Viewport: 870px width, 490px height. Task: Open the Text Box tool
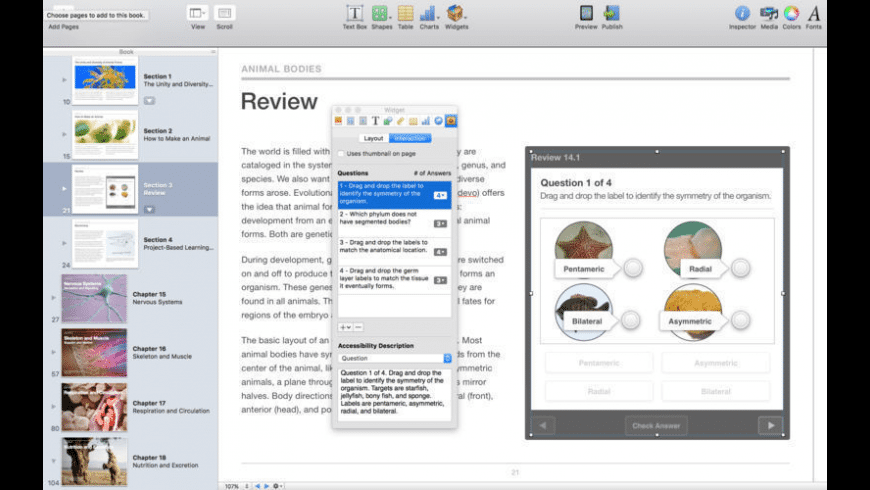(354, 14)
